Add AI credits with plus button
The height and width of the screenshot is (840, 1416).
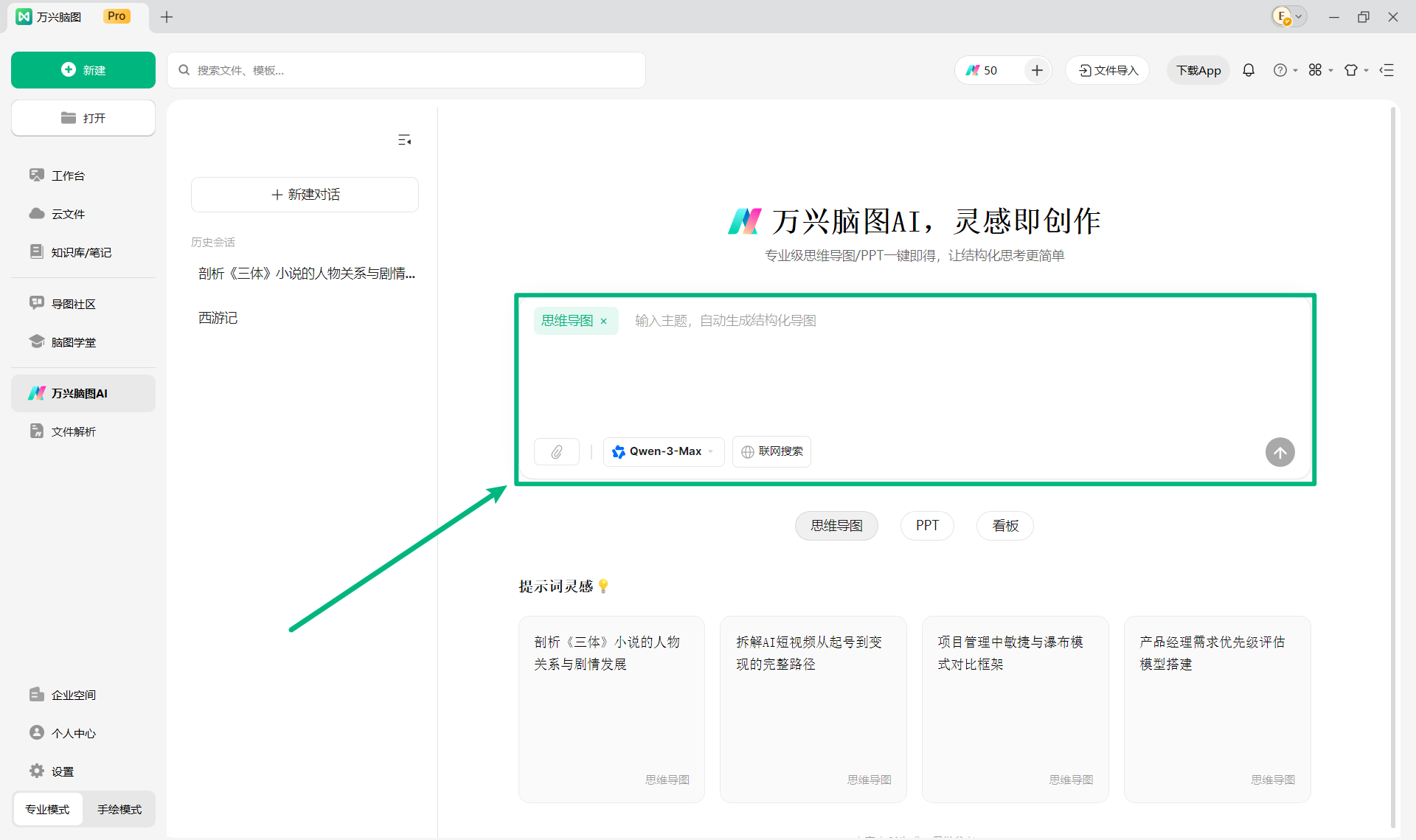(x=1037, y=70)
